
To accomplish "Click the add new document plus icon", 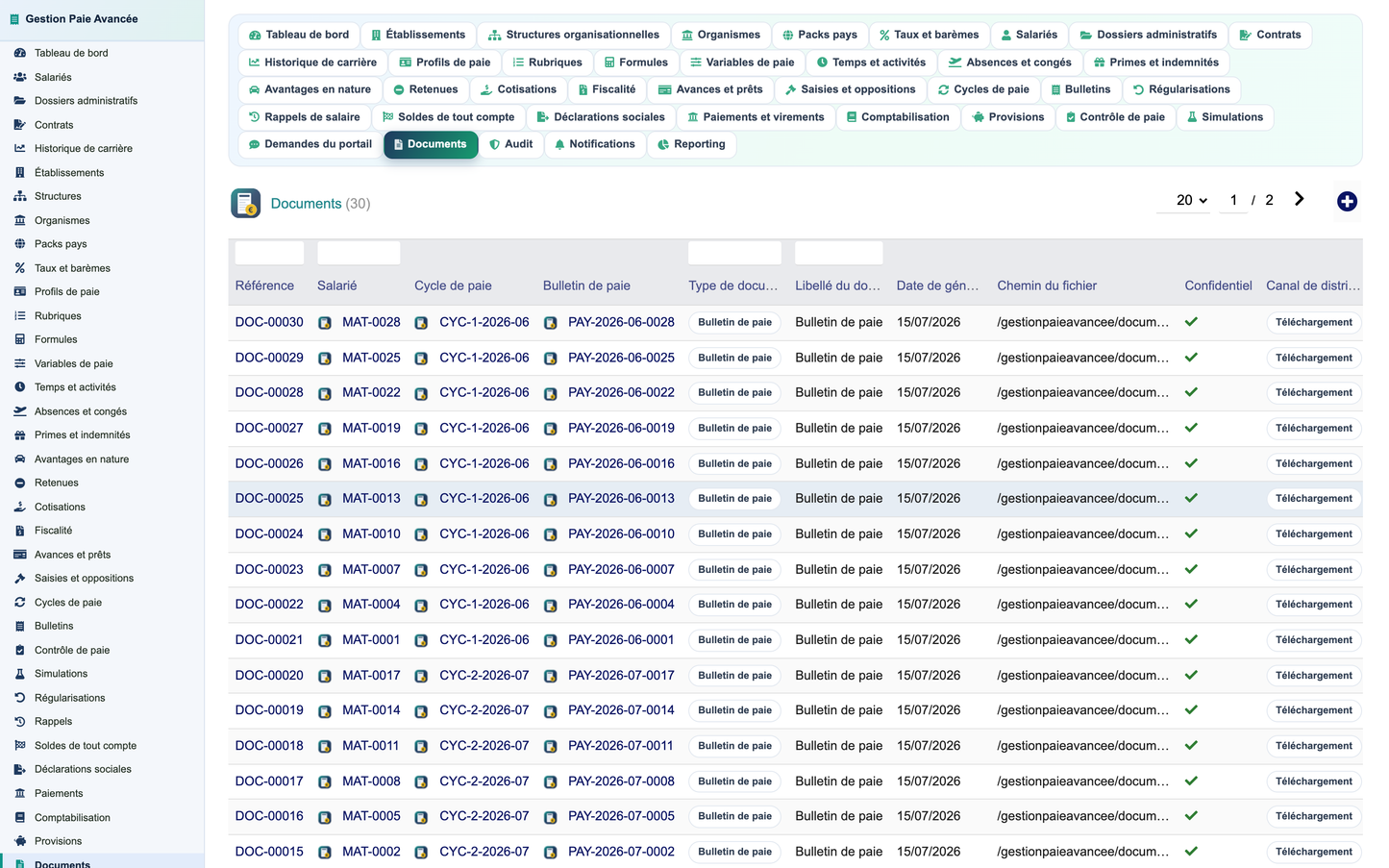I will [1347, 201].
